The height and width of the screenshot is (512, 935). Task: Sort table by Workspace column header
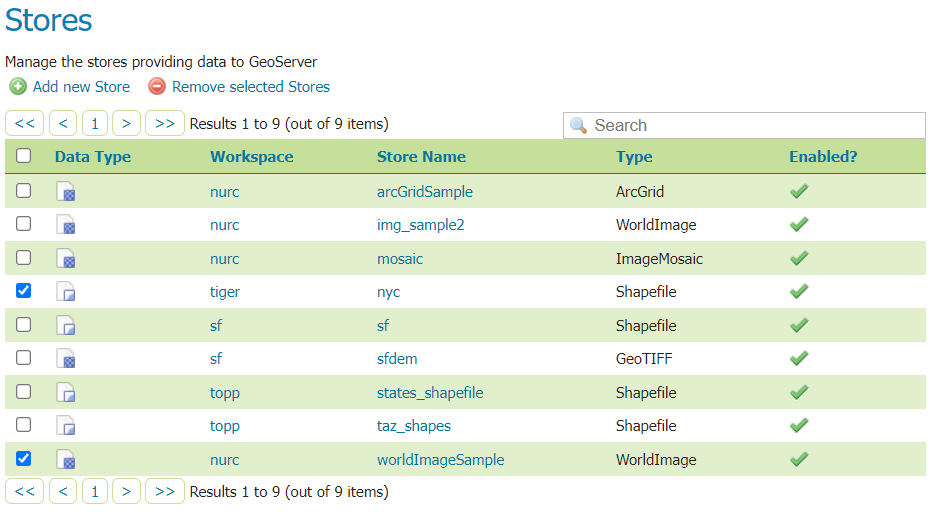pos(251,157)
